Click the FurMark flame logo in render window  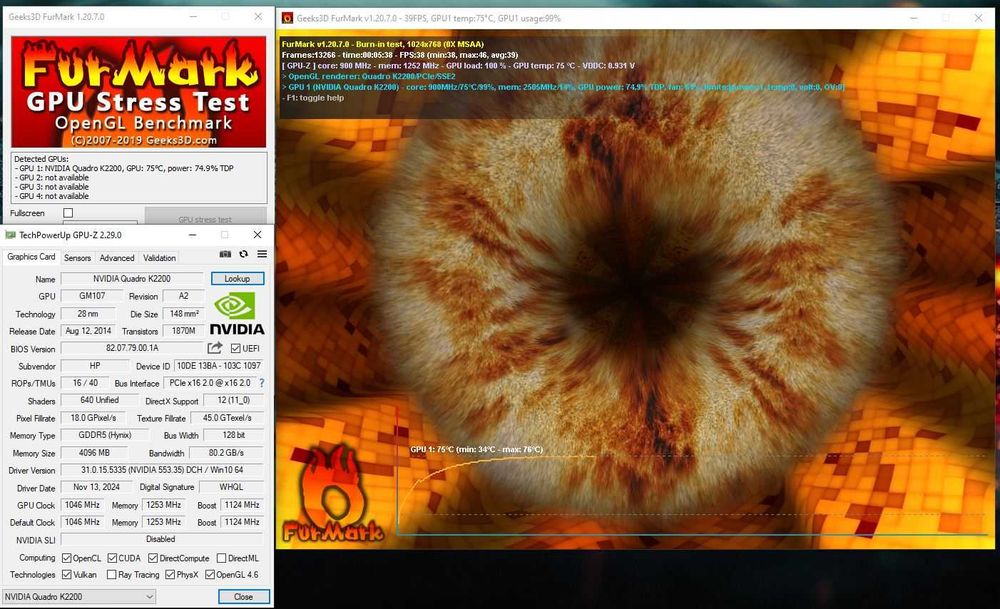click(x=331, y=494)
